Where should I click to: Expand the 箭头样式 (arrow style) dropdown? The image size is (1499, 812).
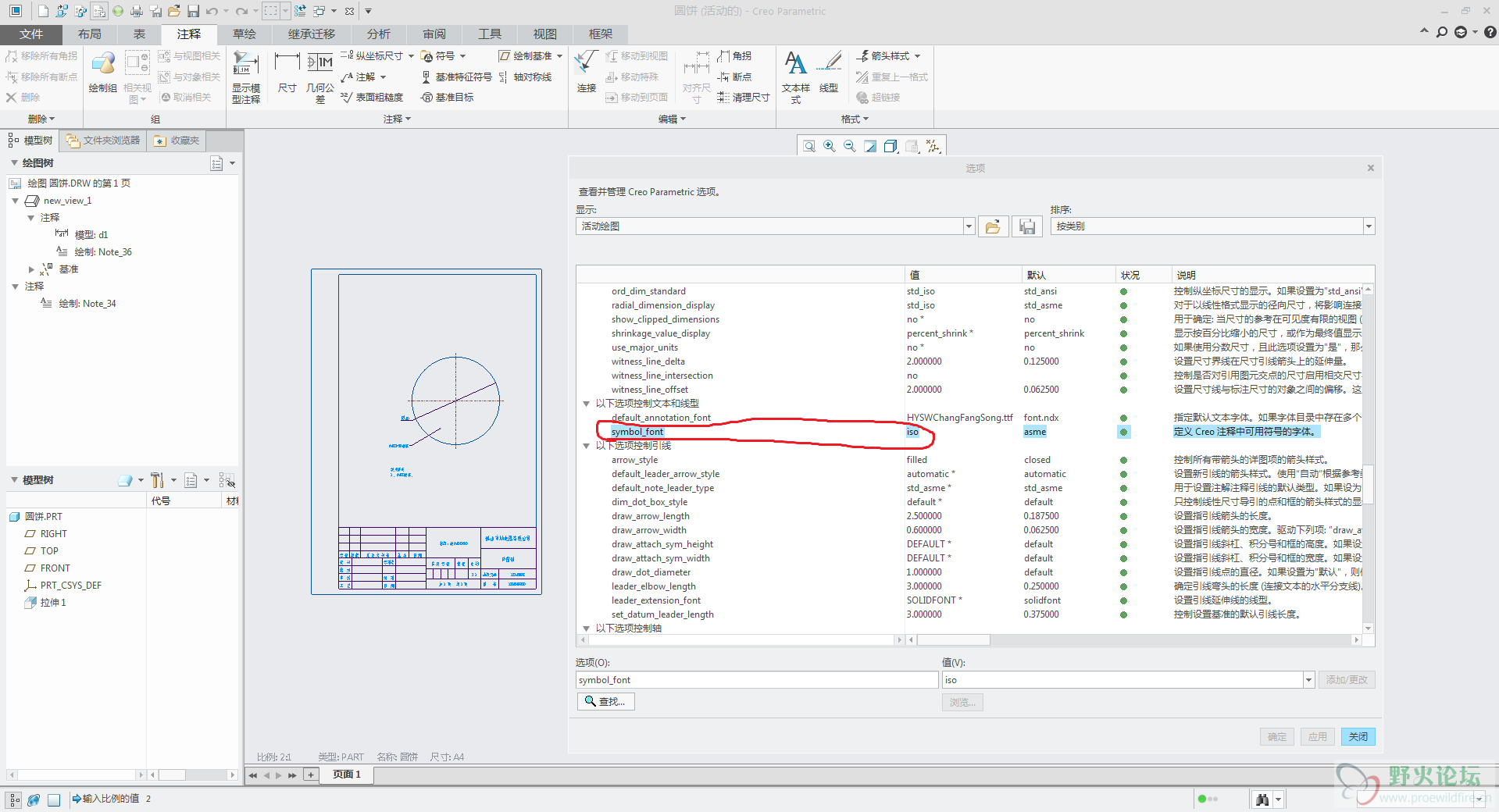[x=917, y=56]
